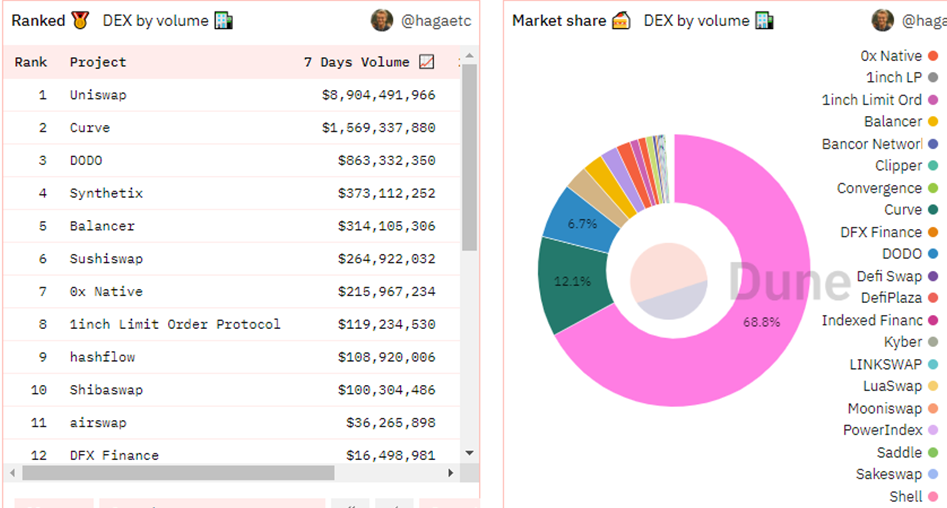Click the $36,265,898 volume value

click(x=391, y=423)
